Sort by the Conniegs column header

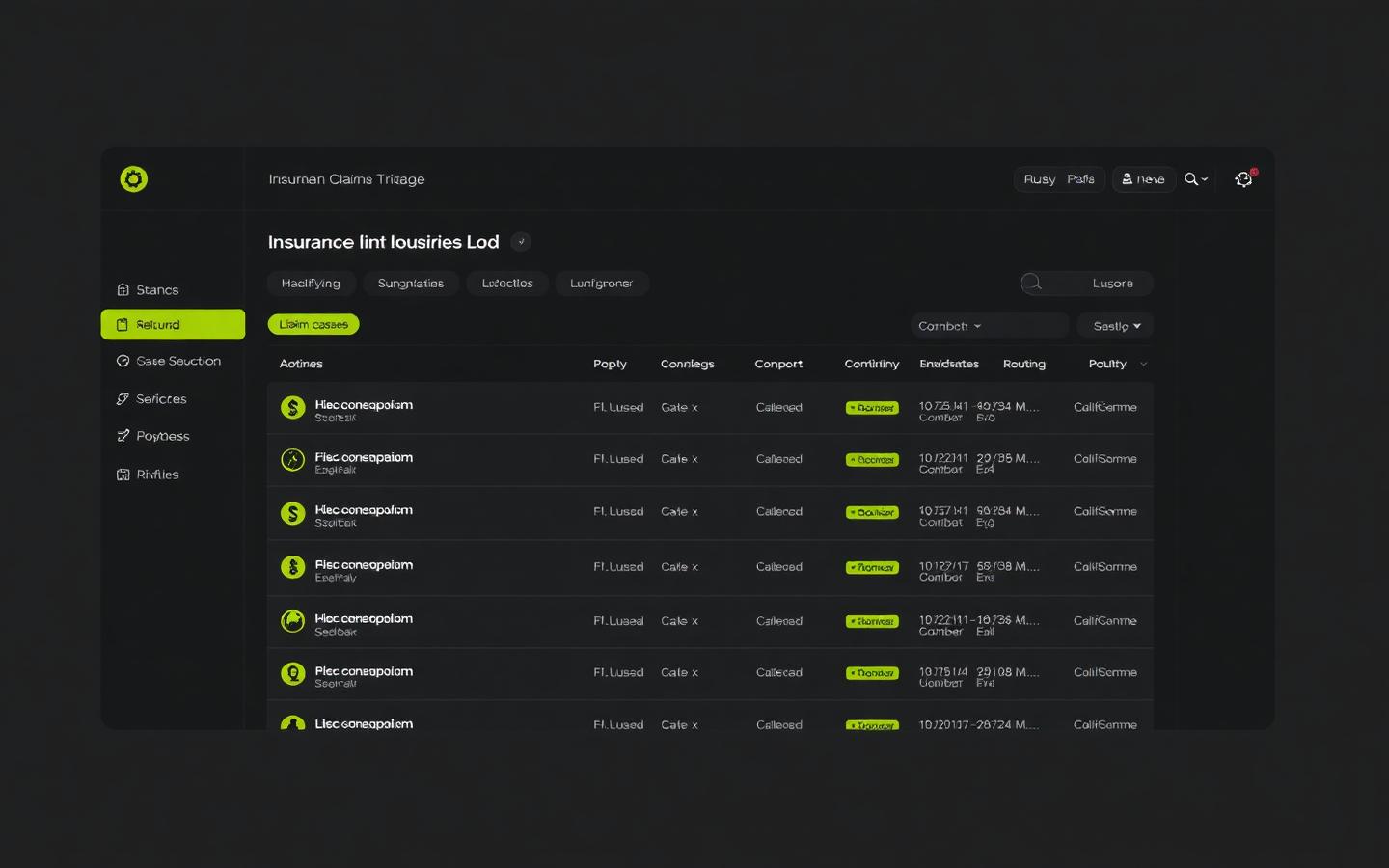[688, 364]
